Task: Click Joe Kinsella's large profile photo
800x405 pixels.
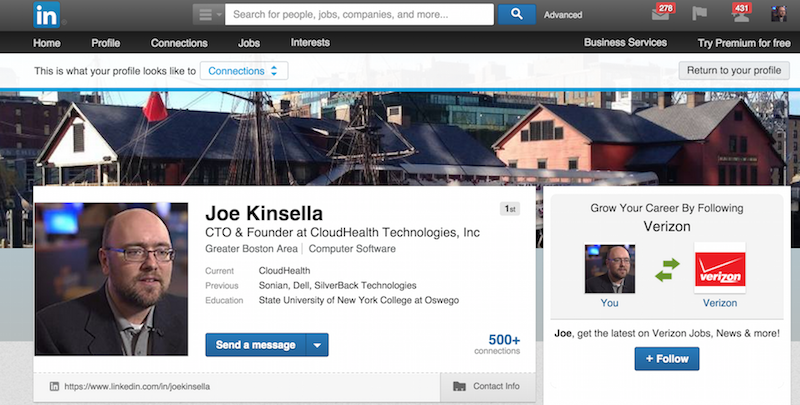Action: pos(111,279)
